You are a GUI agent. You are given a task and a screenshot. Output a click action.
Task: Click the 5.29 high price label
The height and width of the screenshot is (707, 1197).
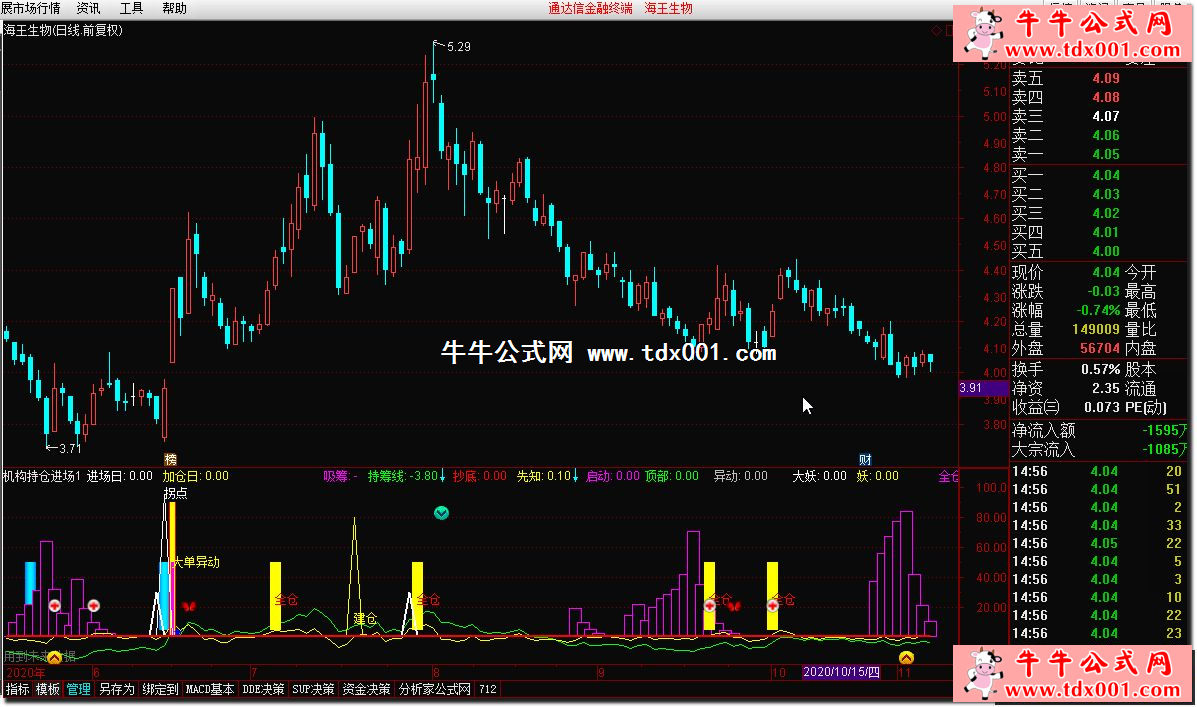(x=458, y=47)
